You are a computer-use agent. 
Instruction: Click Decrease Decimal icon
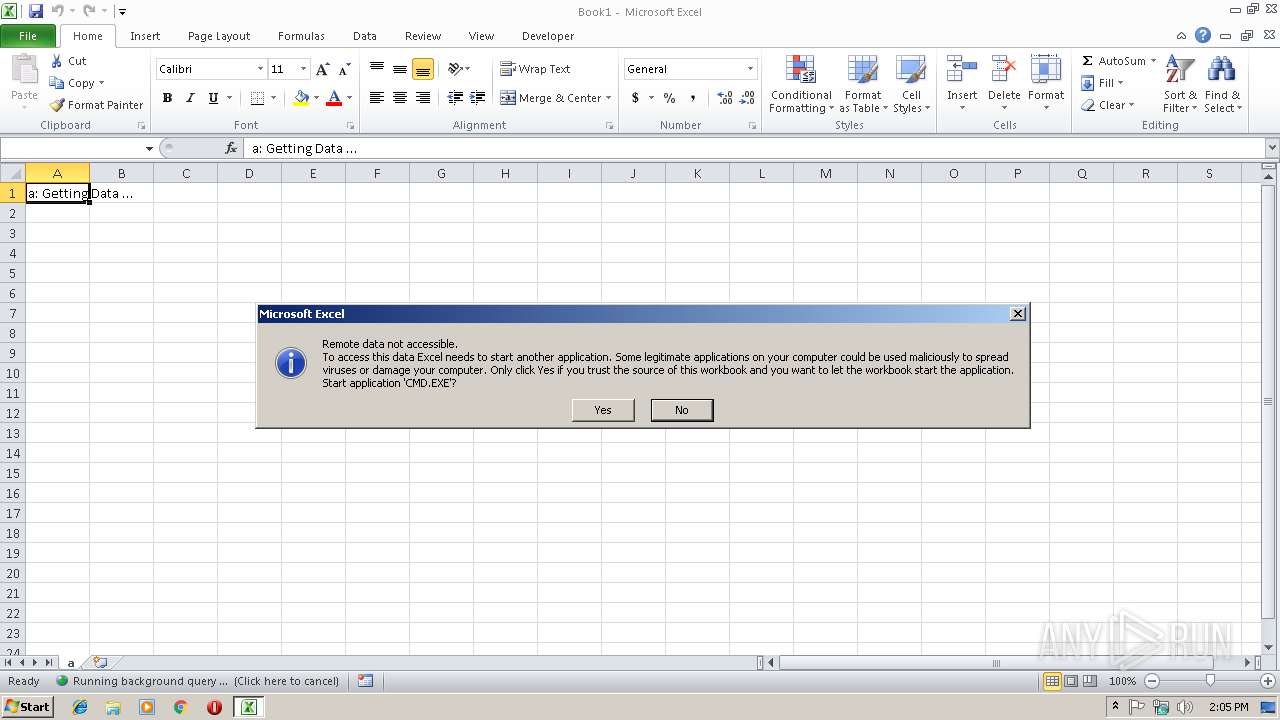748,98
